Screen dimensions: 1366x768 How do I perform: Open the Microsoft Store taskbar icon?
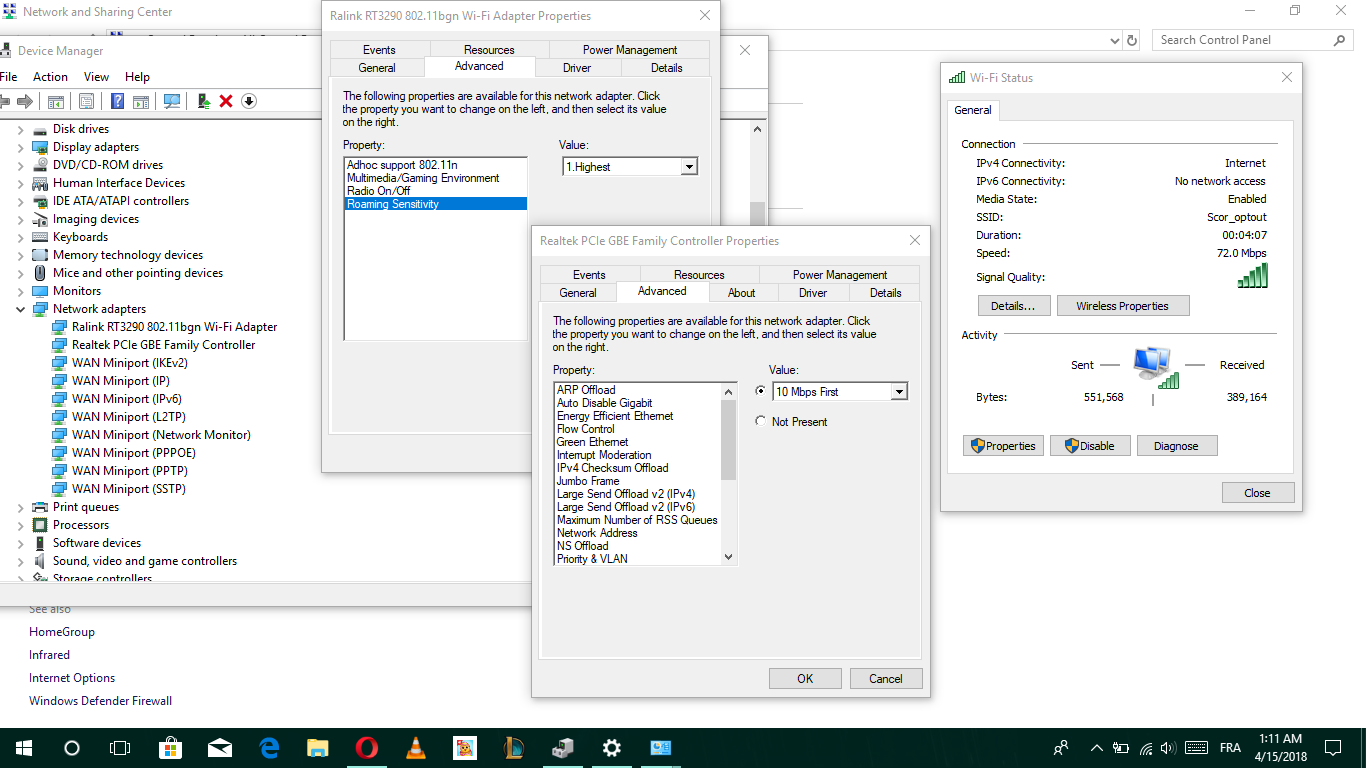tap(171, 748)
